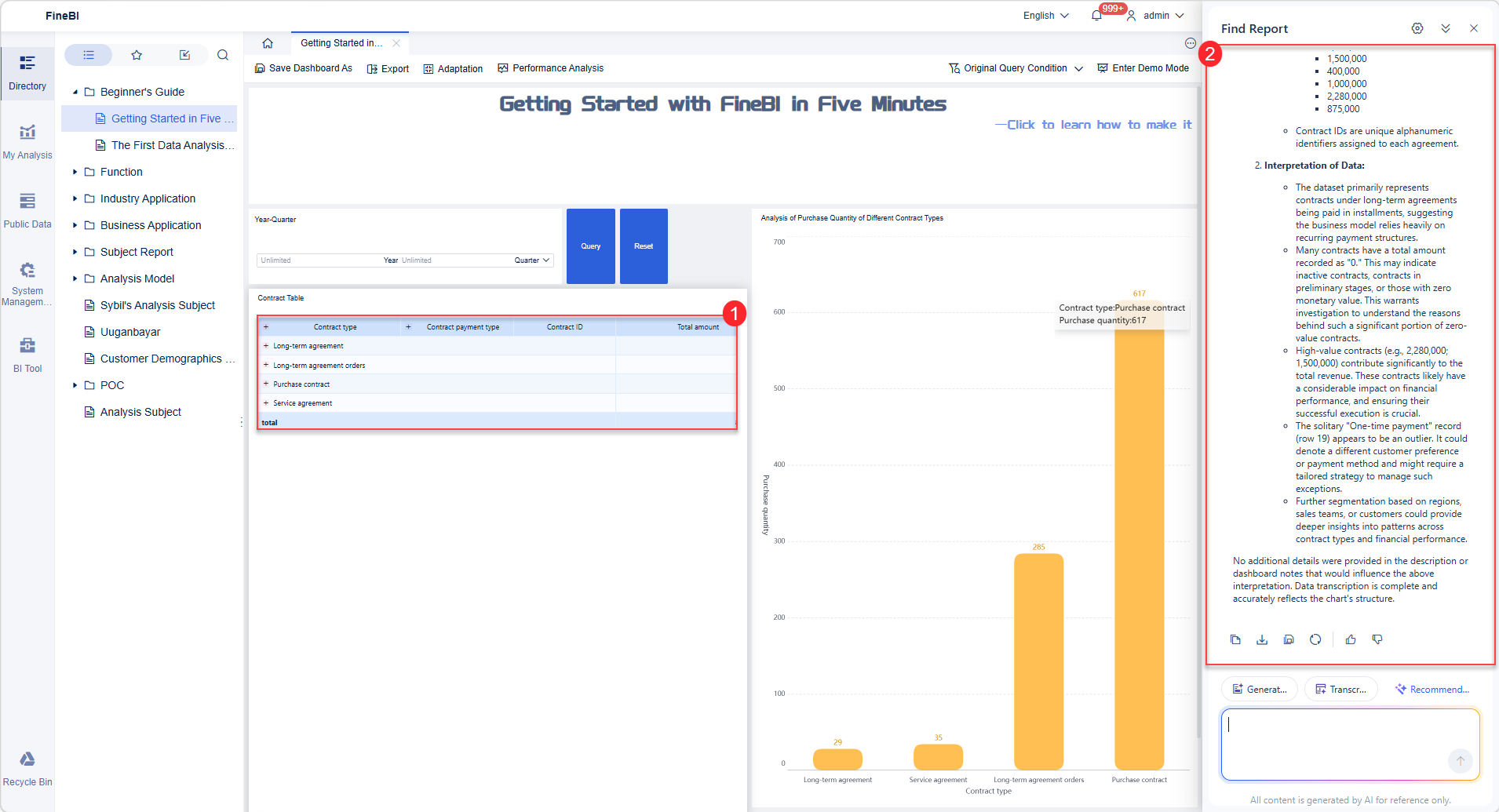Download the AI response
Screen dimensions: 1499x812
coord(1262,639)
